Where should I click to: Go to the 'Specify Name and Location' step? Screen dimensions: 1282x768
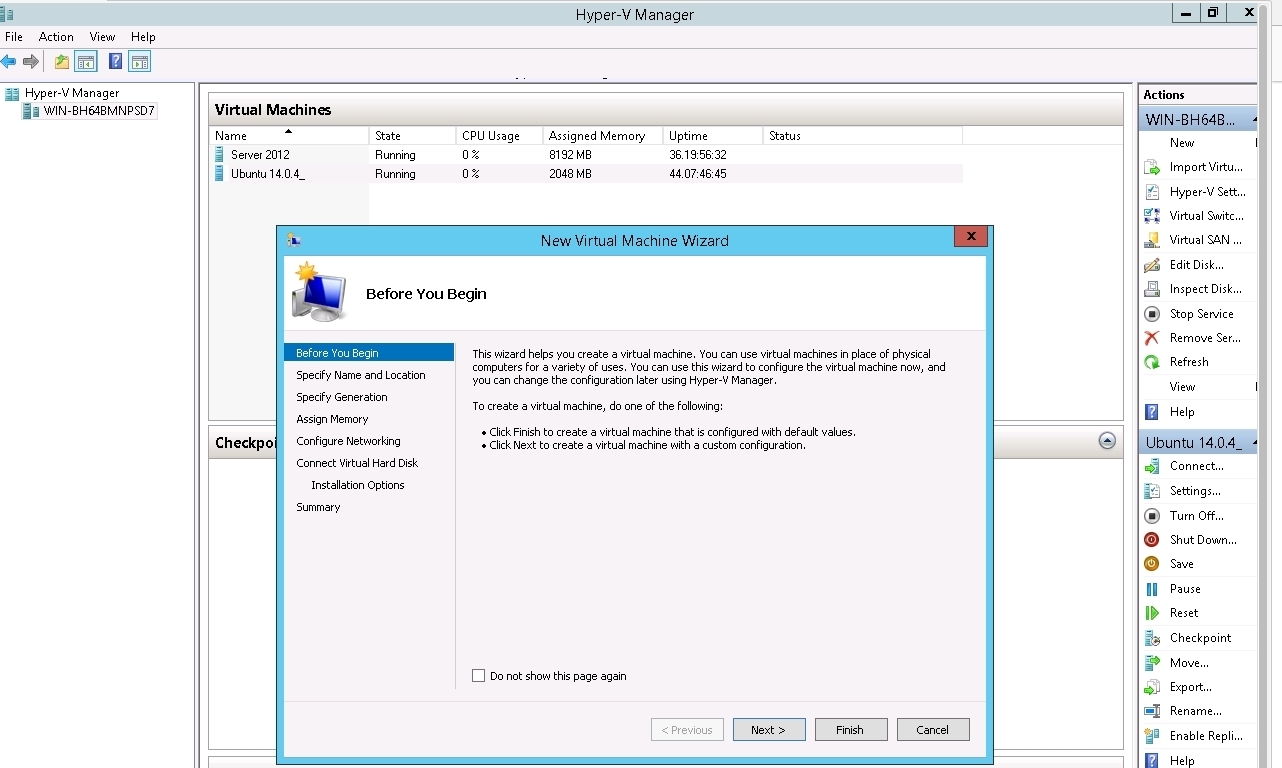360,375
